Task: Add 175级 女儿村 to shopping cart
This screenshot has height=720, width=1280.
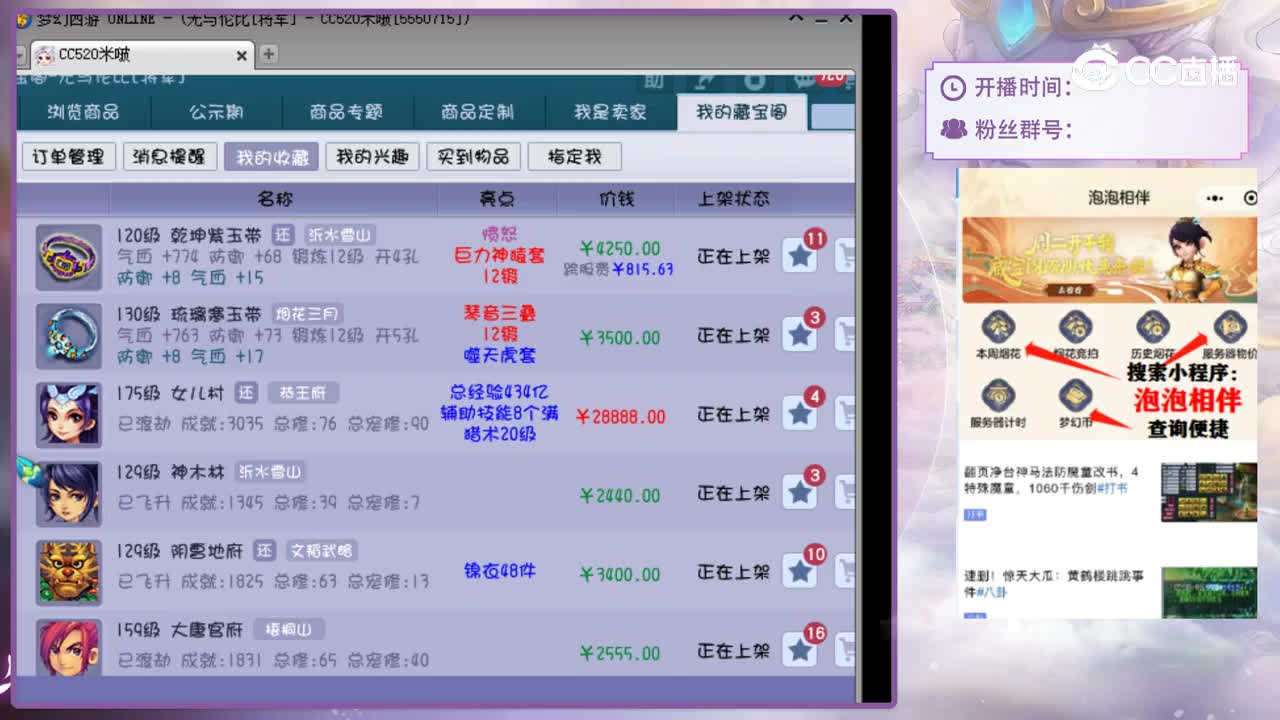Action: coord(845,413)
